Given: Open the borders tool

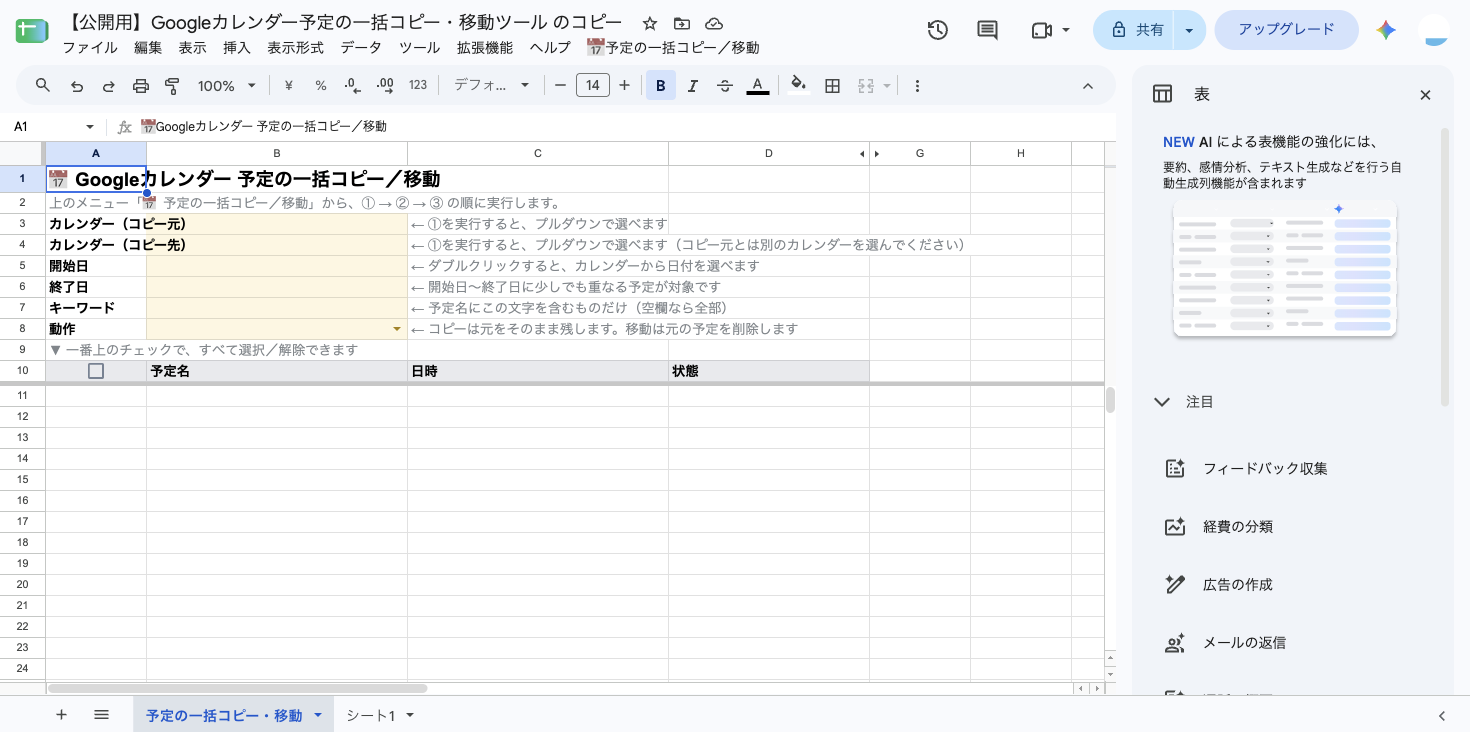Looking at the screenshot, I should tap(832, 86).
